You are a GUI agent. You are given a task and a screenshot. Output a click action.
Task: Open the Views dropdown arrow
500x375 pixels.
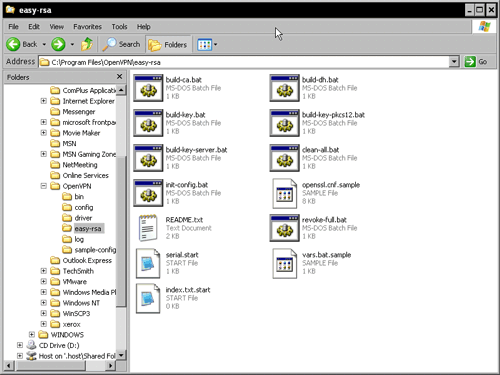tap(215, 44)
